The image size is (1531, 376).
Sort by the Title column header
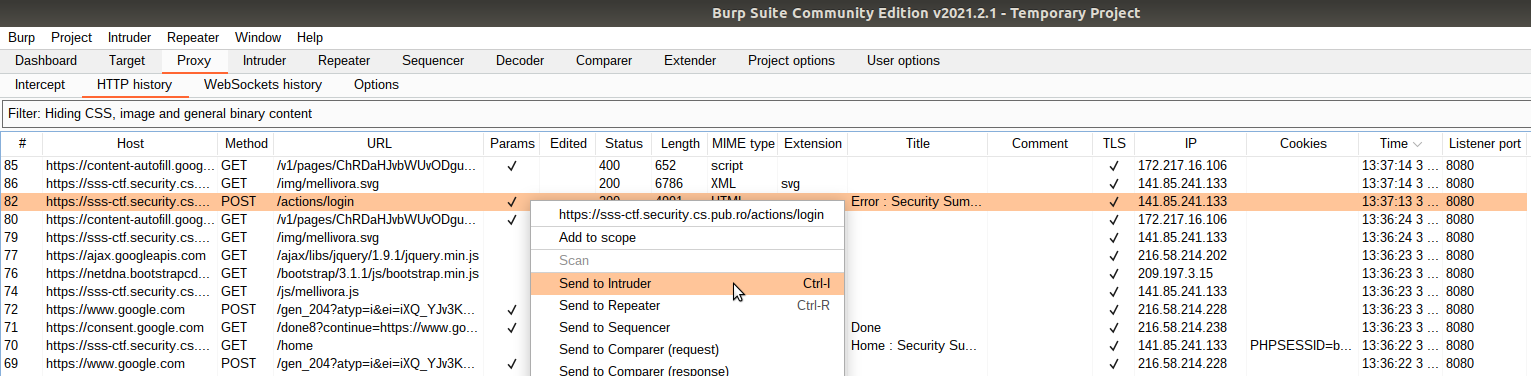tap(918, 144)
